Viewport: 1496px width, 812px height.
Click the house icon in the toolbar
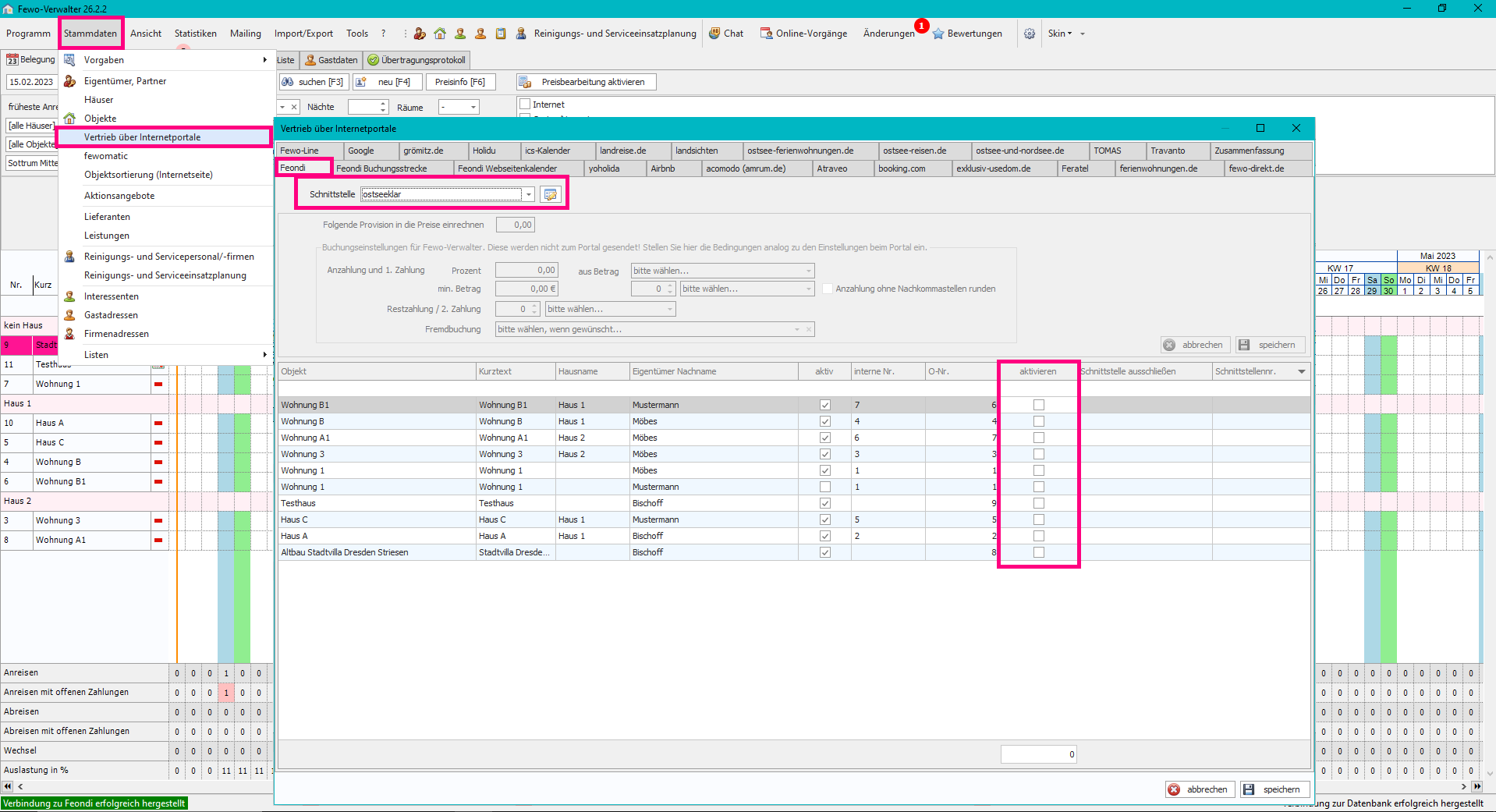[x=440, y=34]
